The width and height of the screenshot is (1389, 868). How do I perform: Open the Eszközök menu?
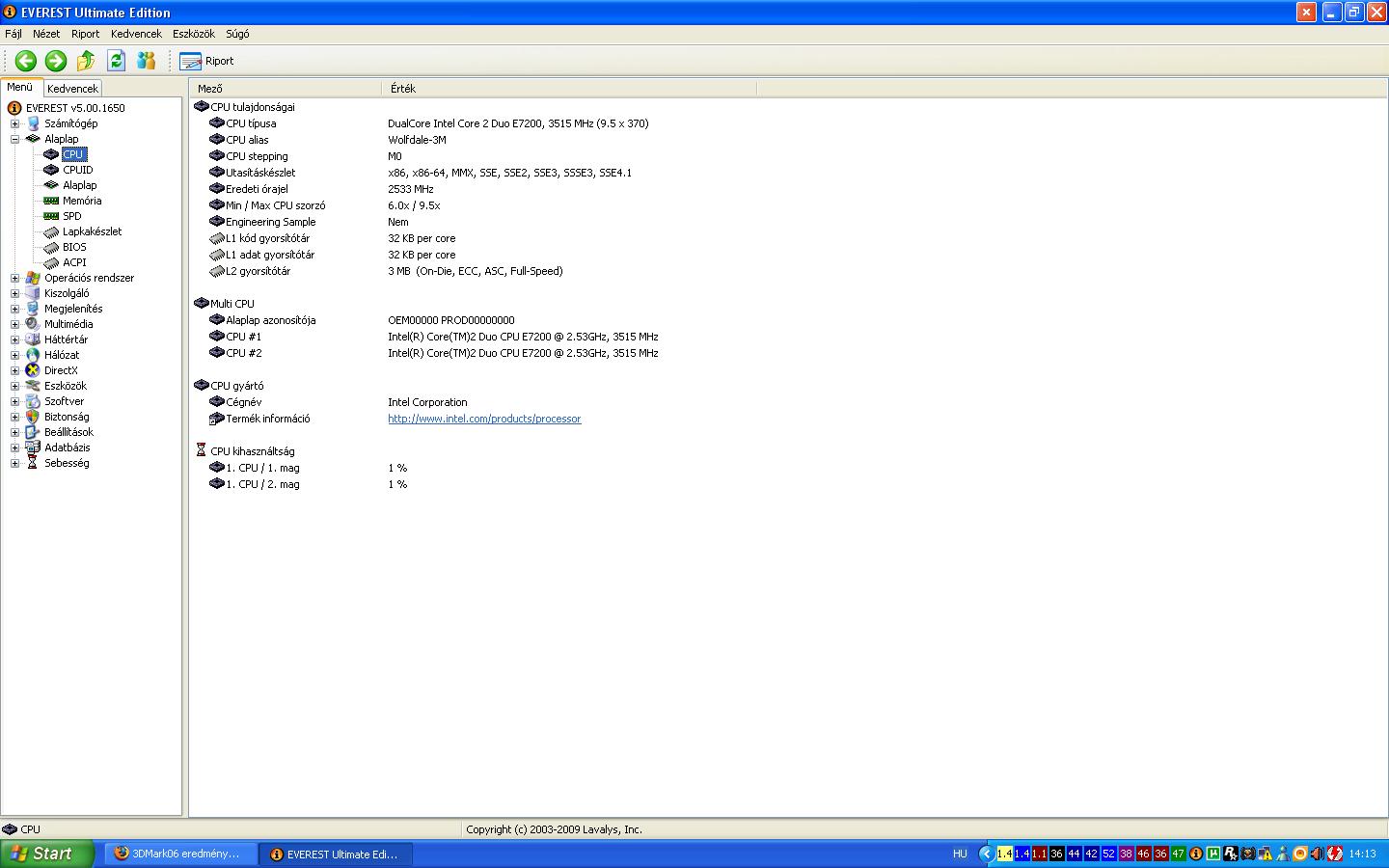[x=194, y=34]
